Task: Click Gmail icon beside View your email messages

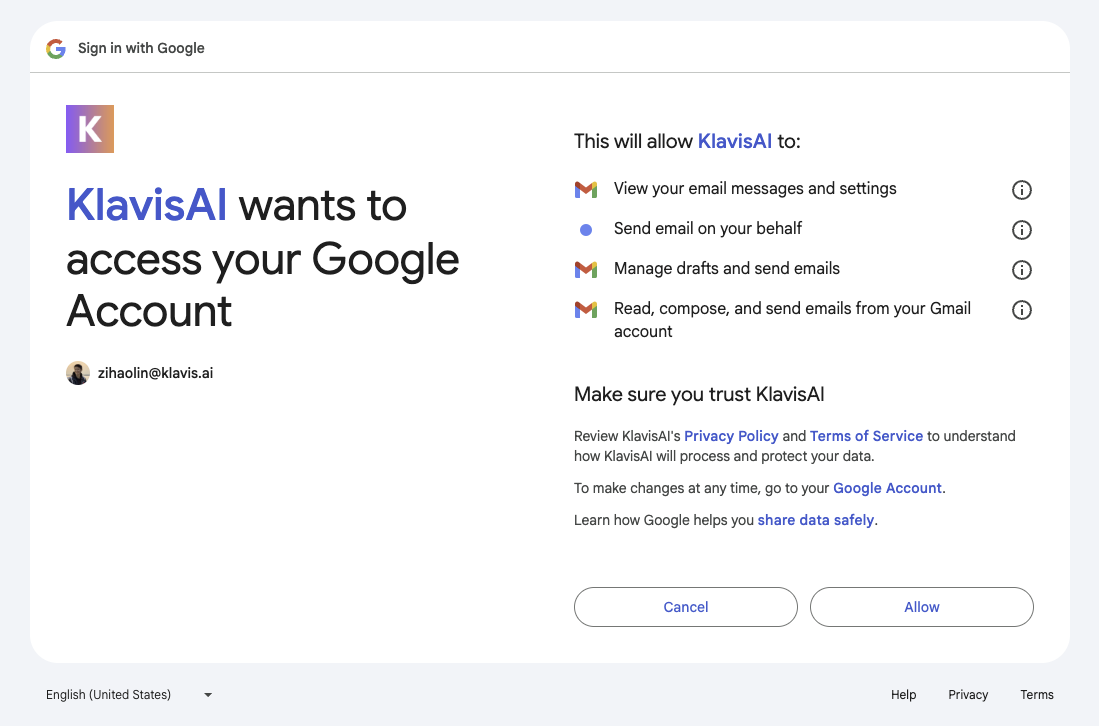Action: tap(586, 189)
